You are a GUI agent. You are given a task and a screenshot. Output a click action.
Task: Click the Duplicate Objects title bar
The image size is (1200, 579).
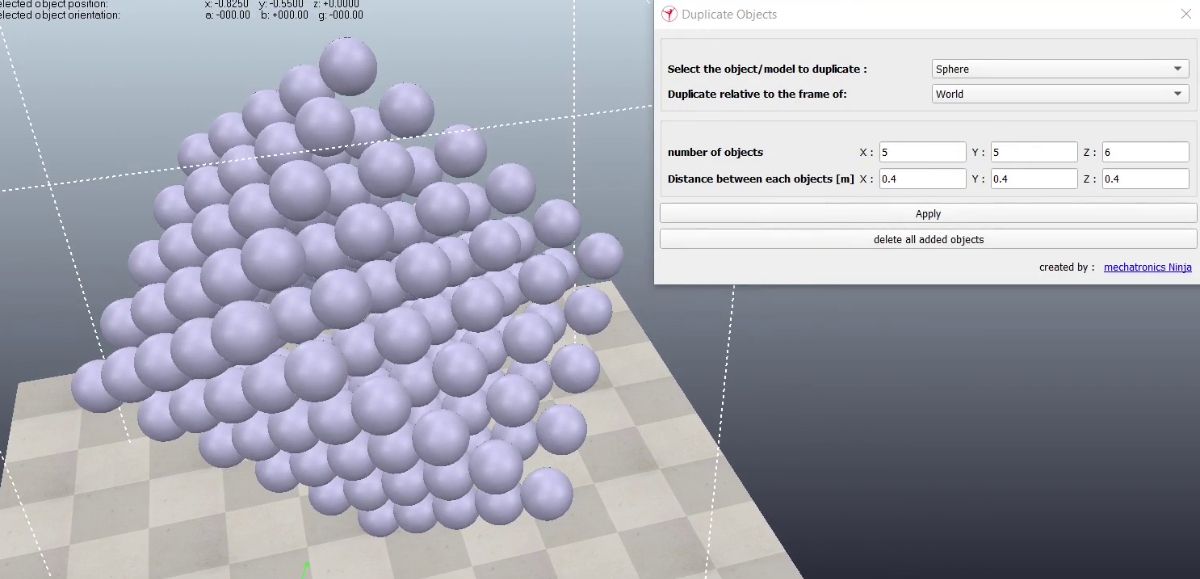(x=900, y=14)
